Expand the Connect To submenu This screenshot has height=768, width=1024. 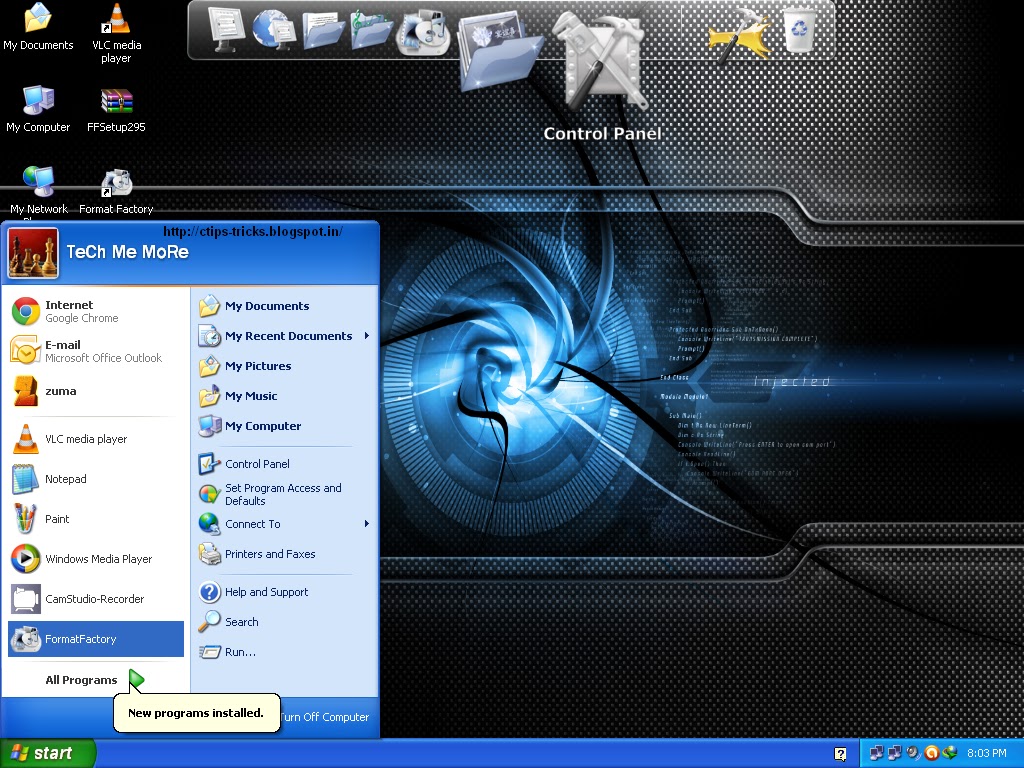coord(285,524)
